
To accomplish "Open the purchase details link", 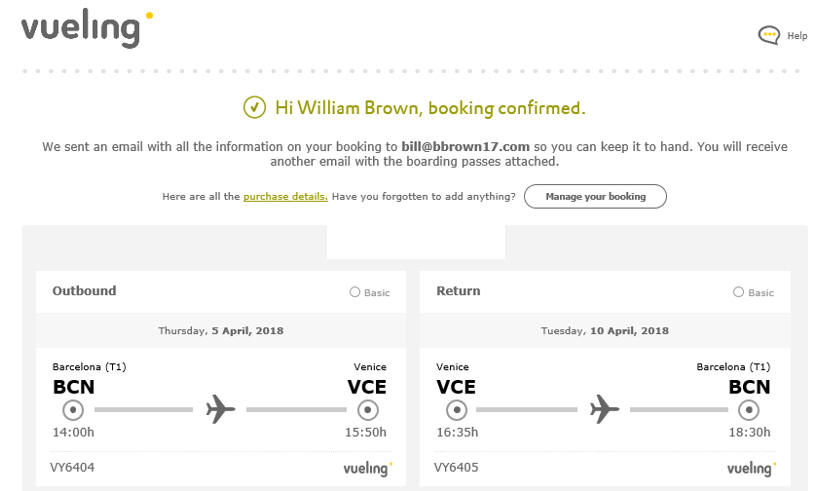I will coord(285,197).
